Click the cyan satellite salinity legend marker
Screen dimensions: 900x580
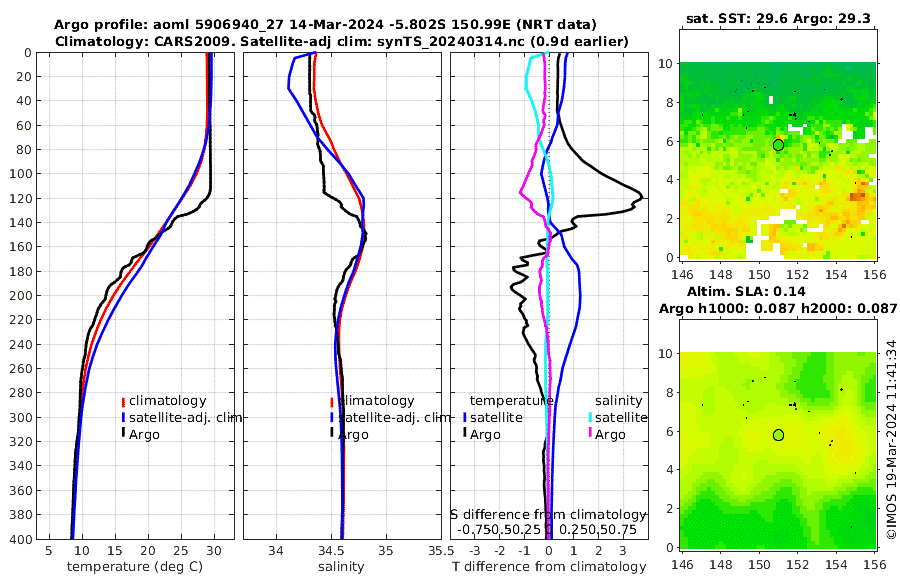[x=589, y=418]
